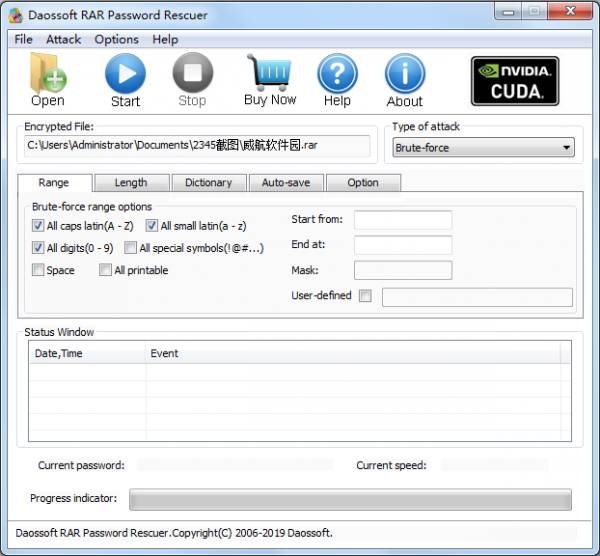
Task: Click the Current speed label
Action: coord(391,465)
